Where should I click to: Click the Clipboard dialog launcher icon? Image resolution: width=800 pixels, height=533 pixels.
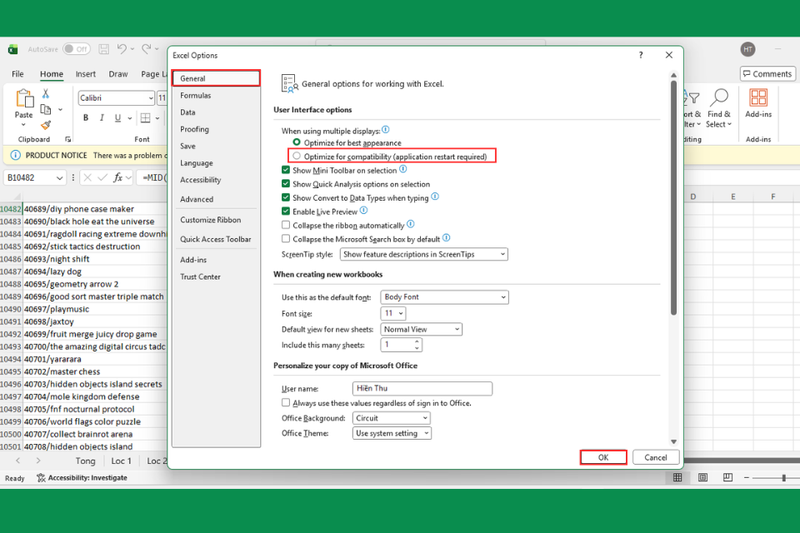(x=68, y=139)
